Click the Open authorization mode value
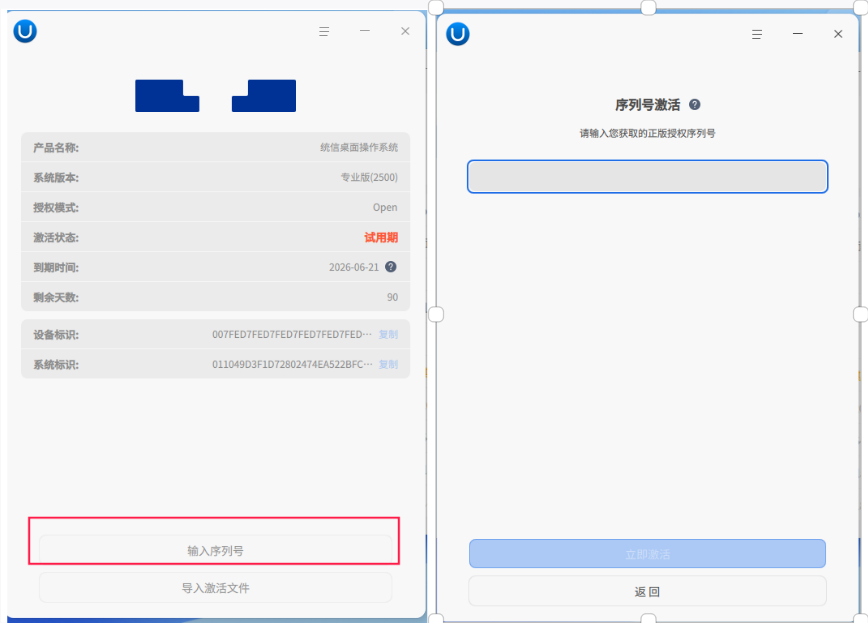The width and height of the screenshot is (868, 623). coord(385,208)
